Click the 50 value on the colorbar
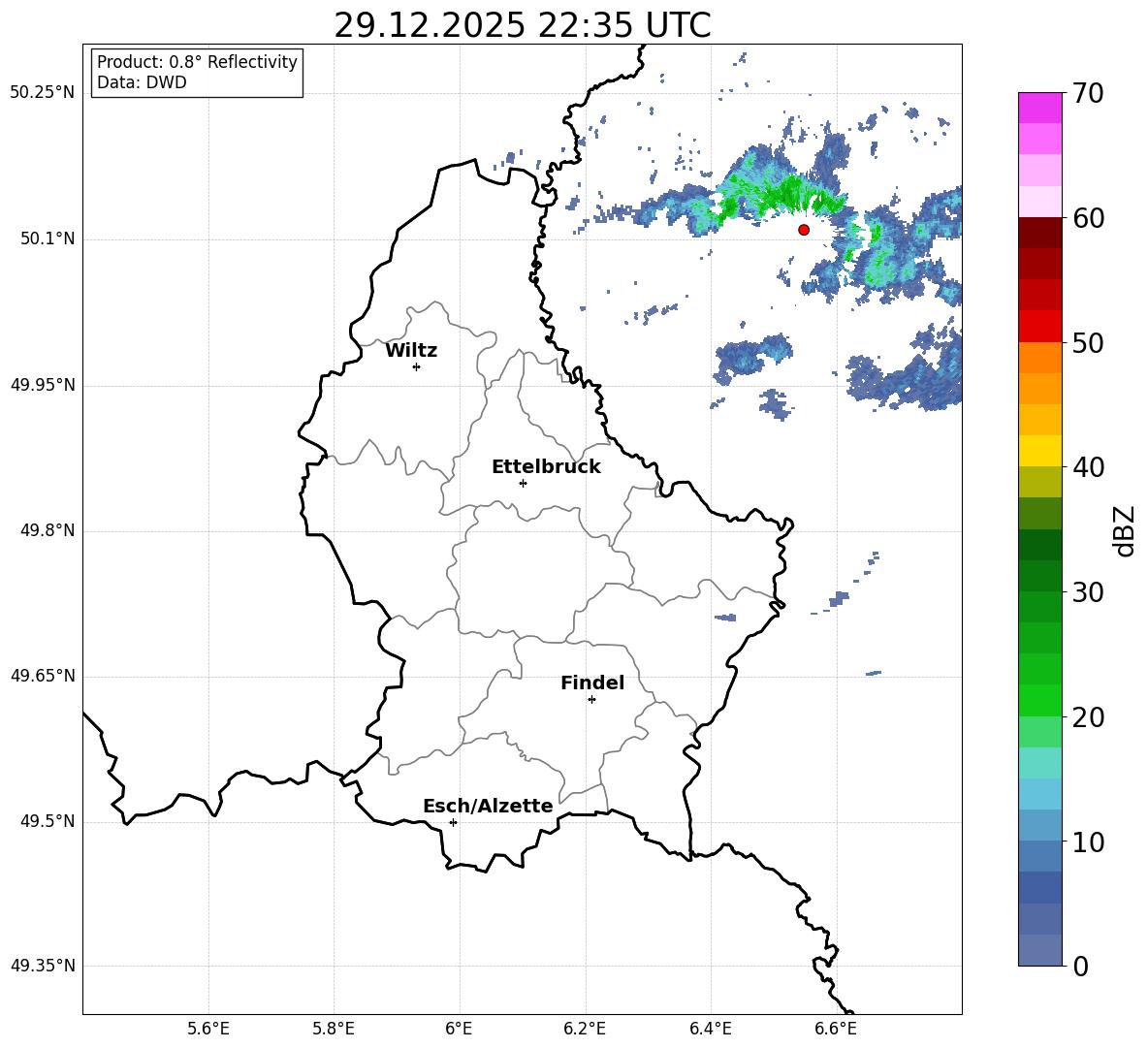Image resolution: width=1148 pixels, height=1048 pixels. click(x=1088, y=342)
